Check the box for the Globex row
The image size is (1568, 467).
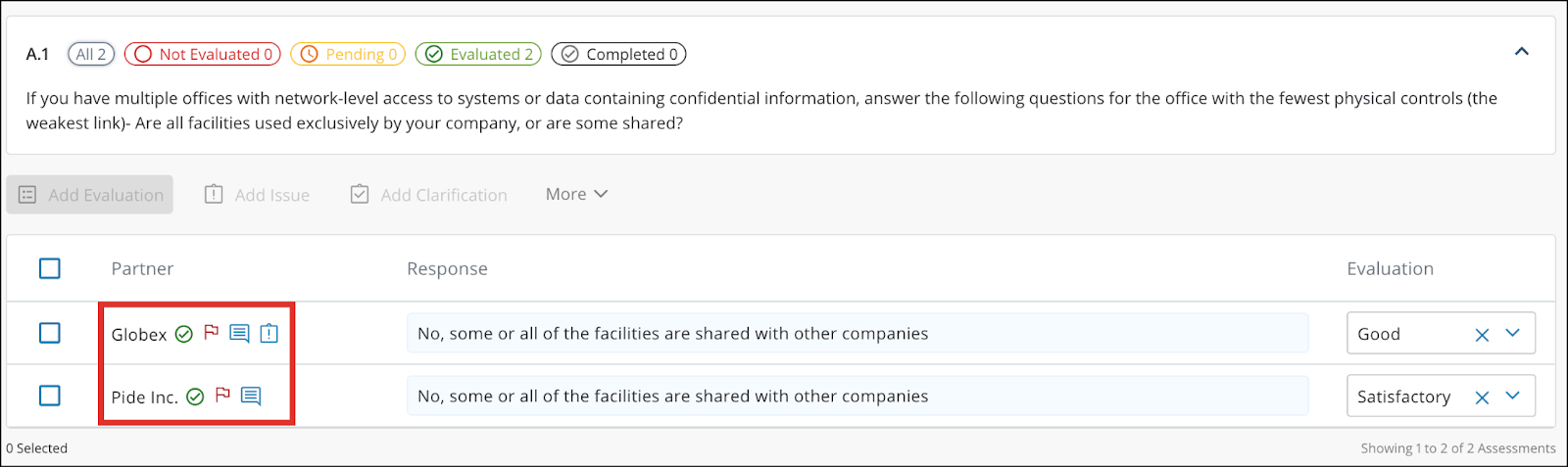tap(50, 333)
